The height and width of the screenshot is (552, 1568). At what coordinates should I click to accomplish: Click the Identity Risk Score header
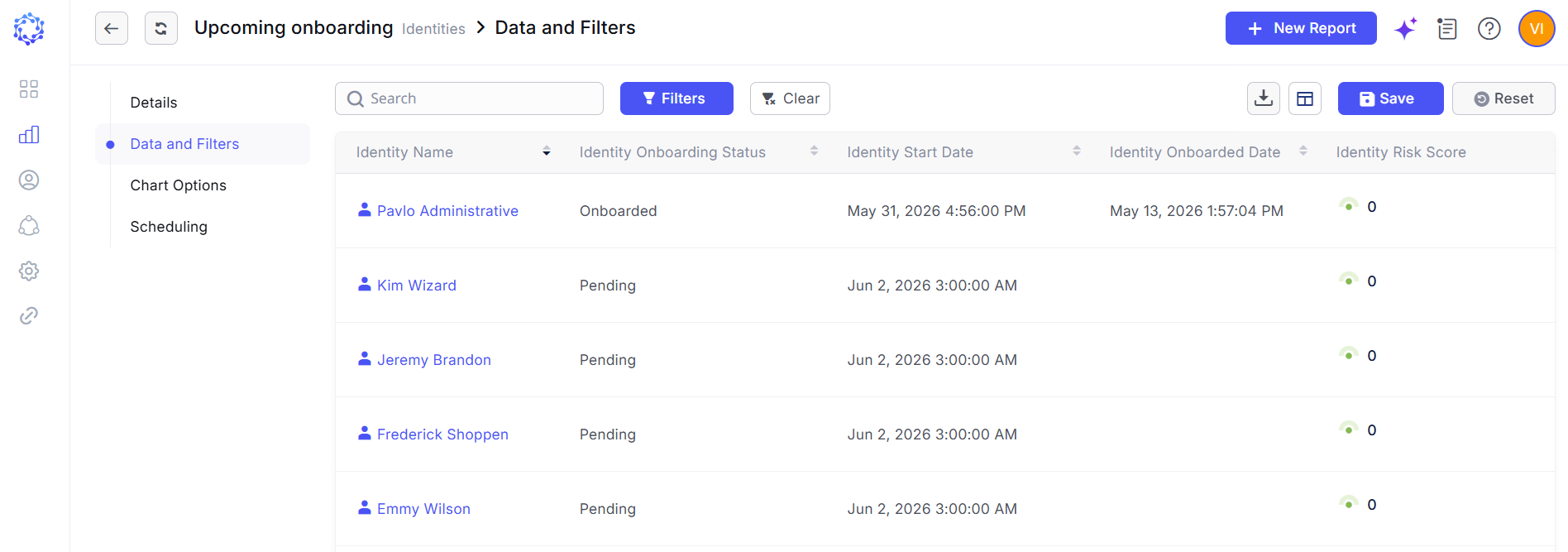[1401, 152]
